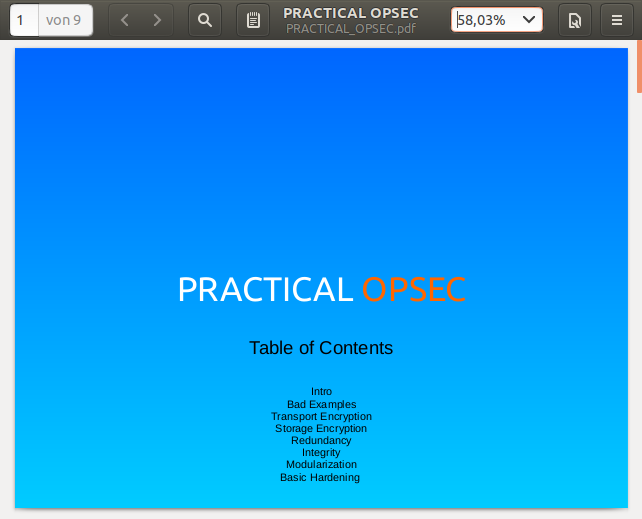
Task: Click the Storage Encryption contents entry
Action: point(321,429)
